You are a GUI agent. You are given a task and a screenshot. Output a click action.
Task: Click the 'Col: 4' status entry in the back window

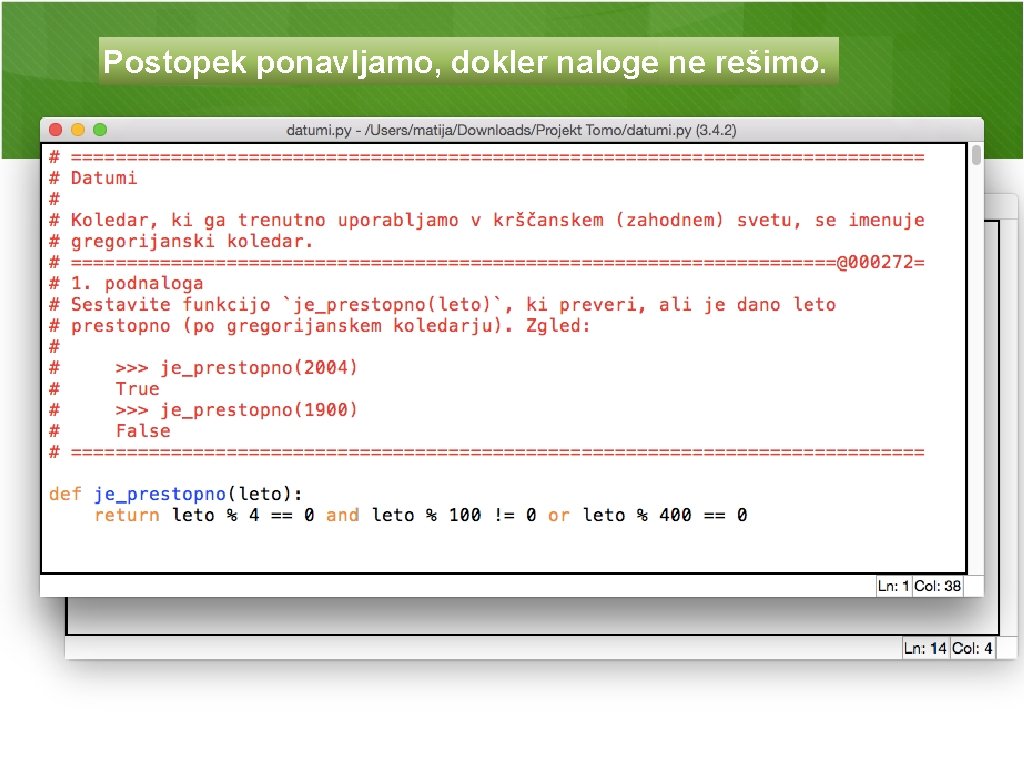coord(972,648)
